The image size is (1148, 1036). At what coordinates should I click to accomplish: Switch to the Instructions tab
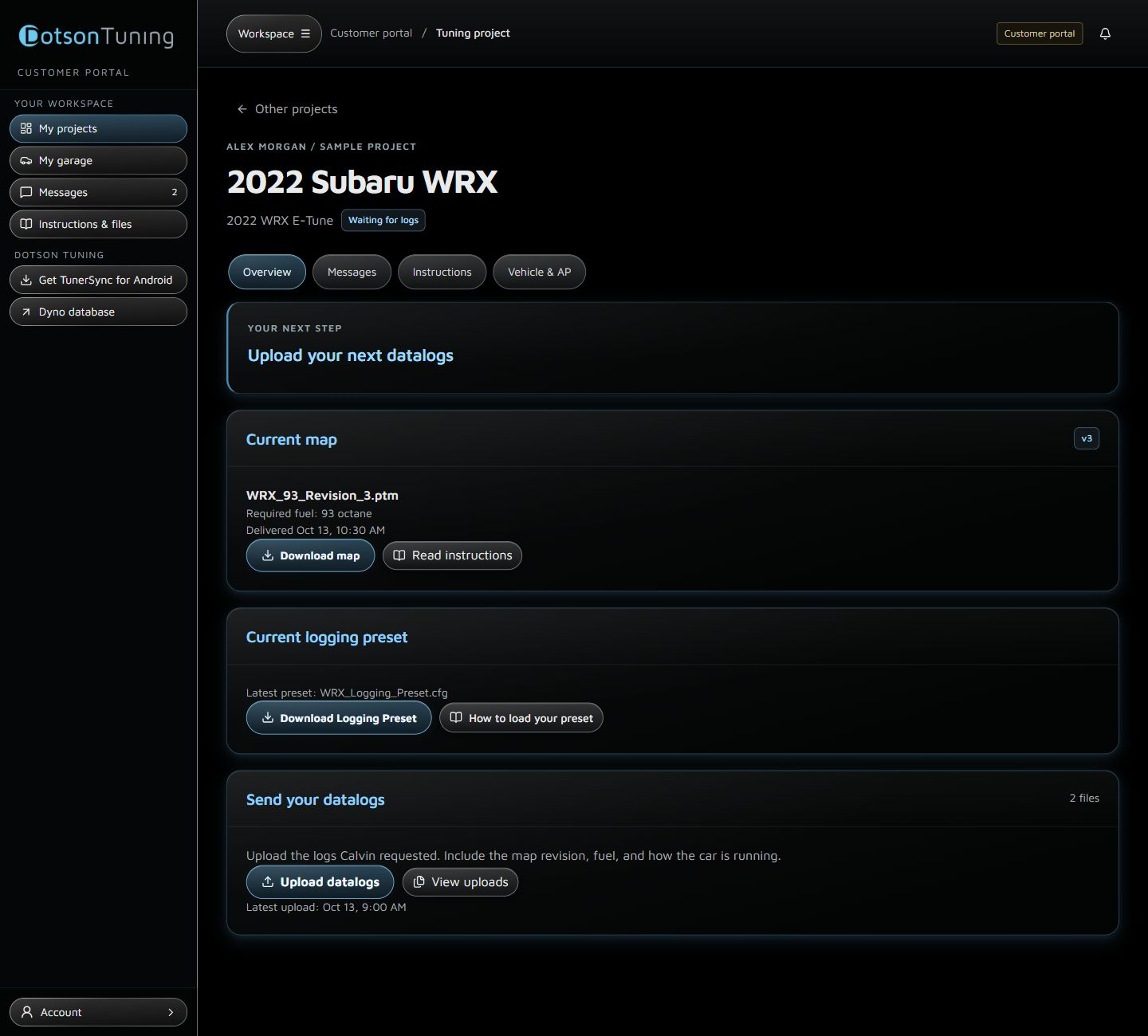coord(442,272)
